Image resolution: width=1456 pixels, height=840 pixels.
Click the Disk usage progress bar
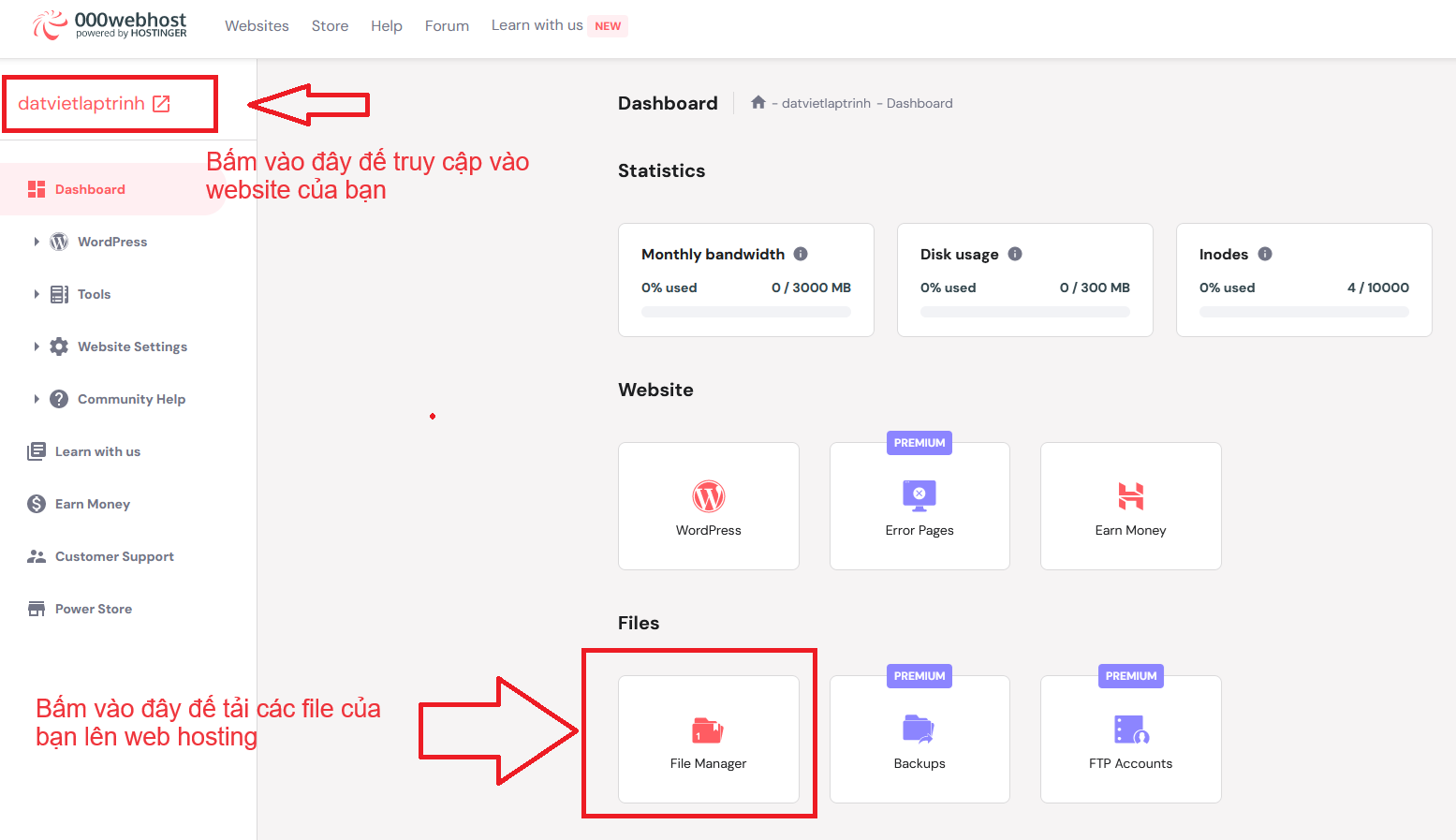coord(1025,312)
